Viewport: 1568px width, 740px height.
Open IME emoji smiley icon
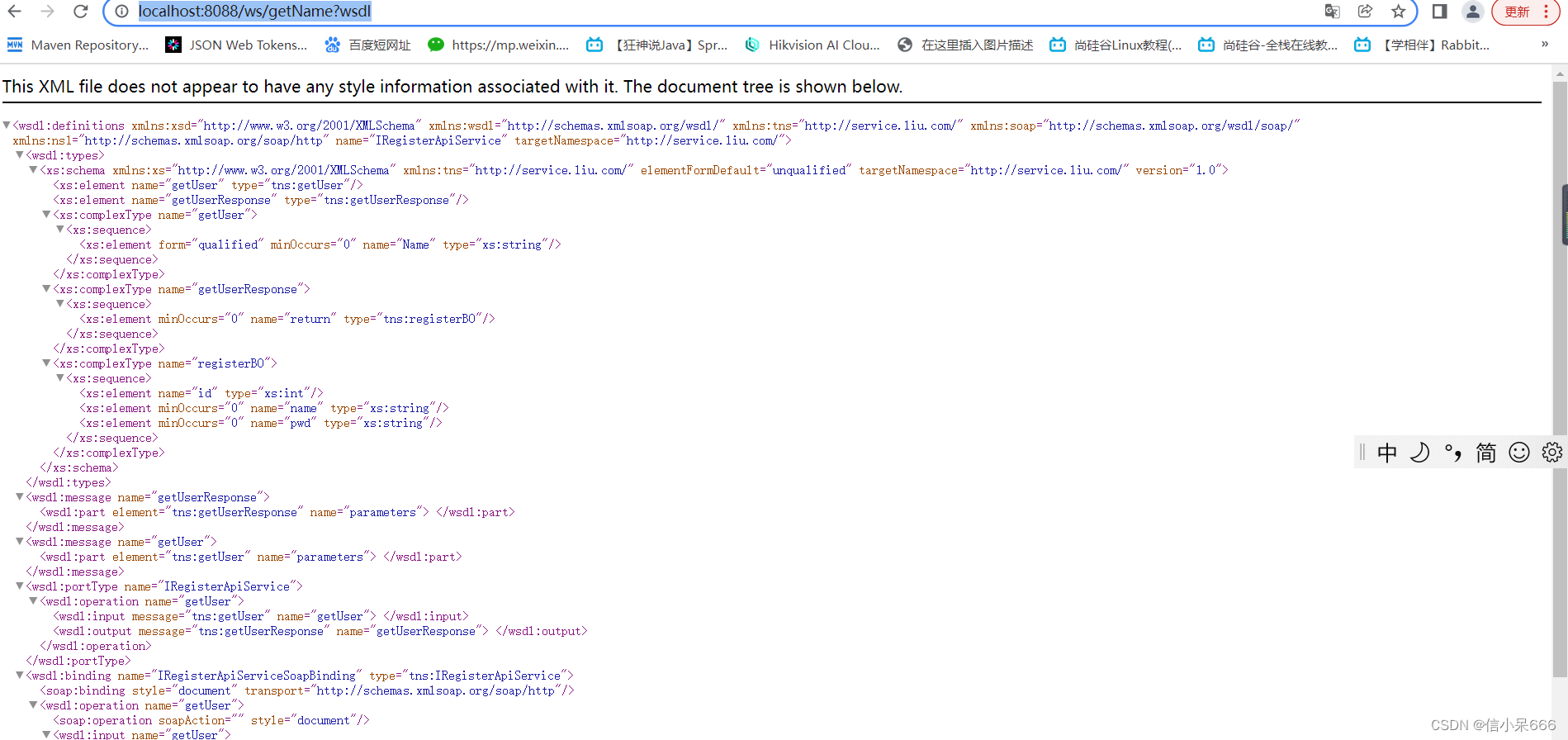[x=1519, y=453]
